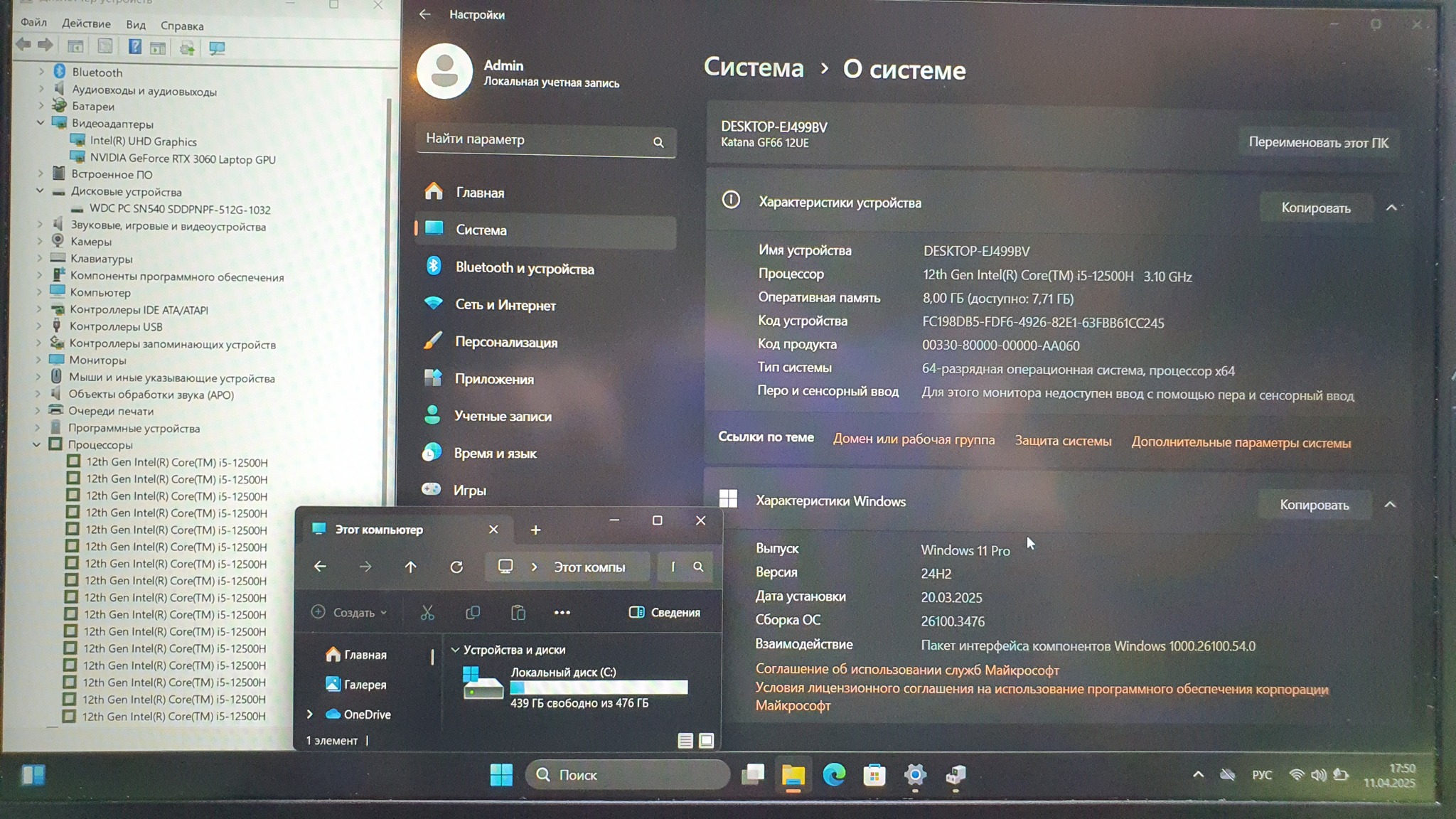Collapse Характеристики устройства section chevron

click(1391, 208)
